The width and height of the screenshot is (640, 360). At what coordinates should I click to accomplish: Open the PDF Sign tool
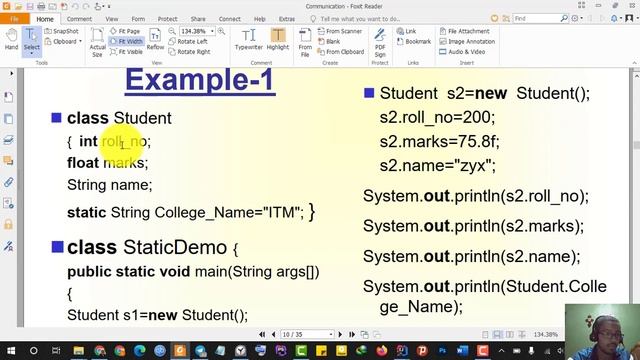click(380, 42)
